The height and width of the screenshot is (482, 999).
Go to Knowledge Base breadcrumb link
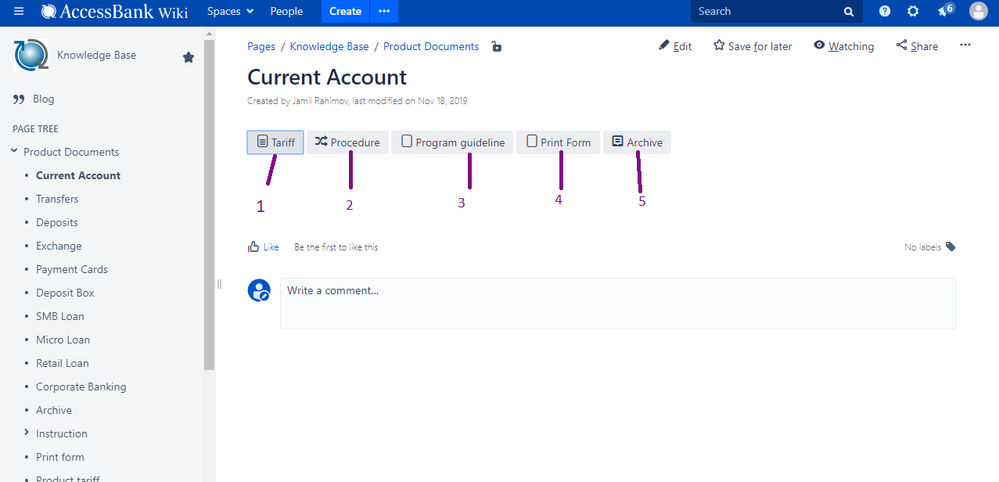(329, 46)
